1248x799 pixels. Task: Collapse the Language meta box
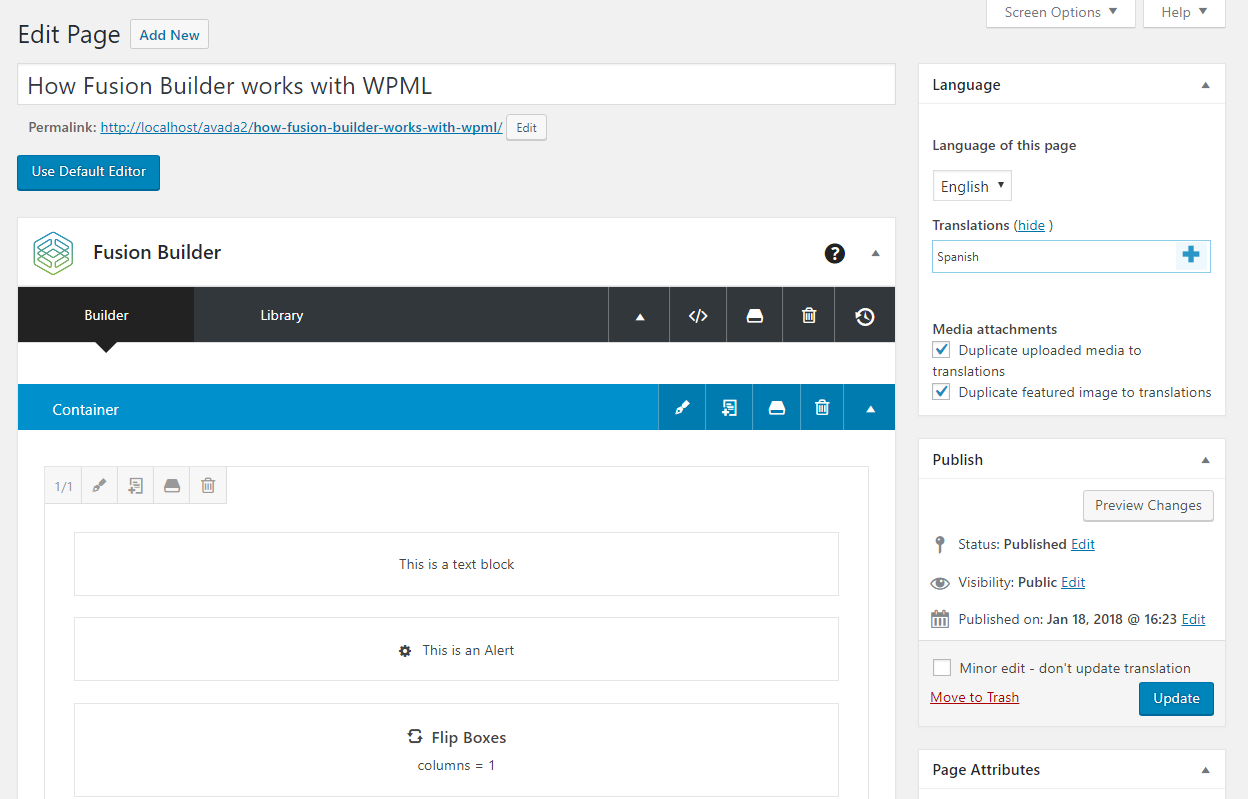pyautogui.click(x=1205, y=85)
